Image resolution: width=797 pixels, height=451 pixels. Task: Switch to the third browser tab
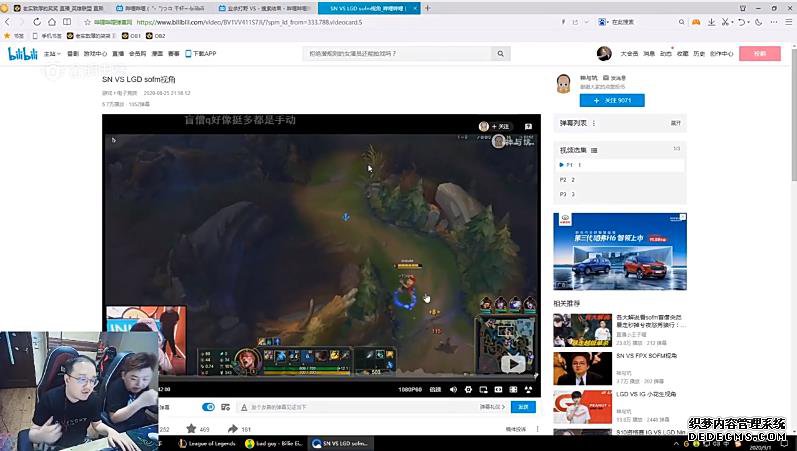click(x=265, y=8)
